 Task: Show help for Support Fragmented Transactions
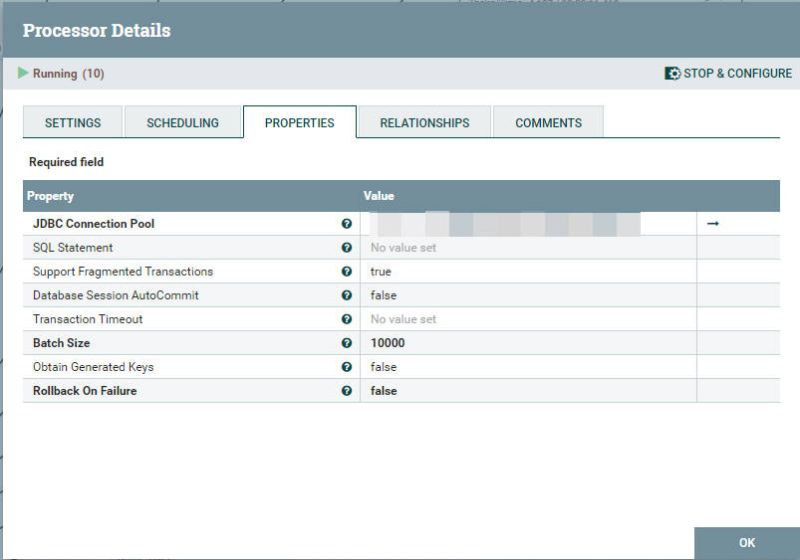click(x=346, y=271)
